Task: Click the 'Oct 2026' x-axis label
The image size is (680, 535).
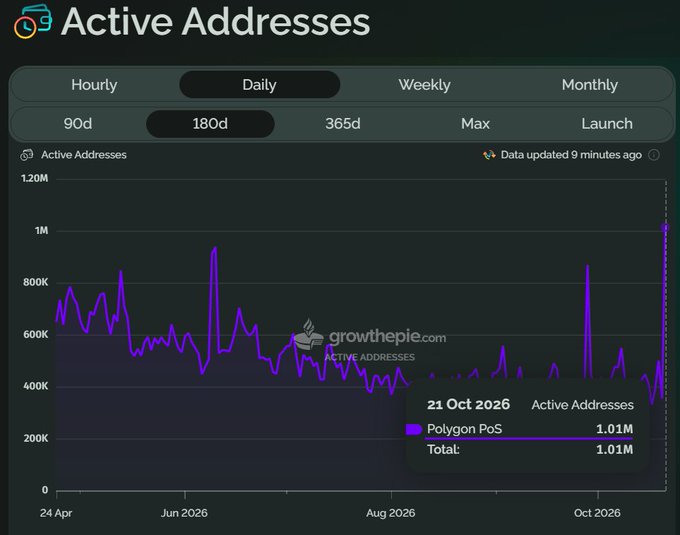Action: pos(597,513)
